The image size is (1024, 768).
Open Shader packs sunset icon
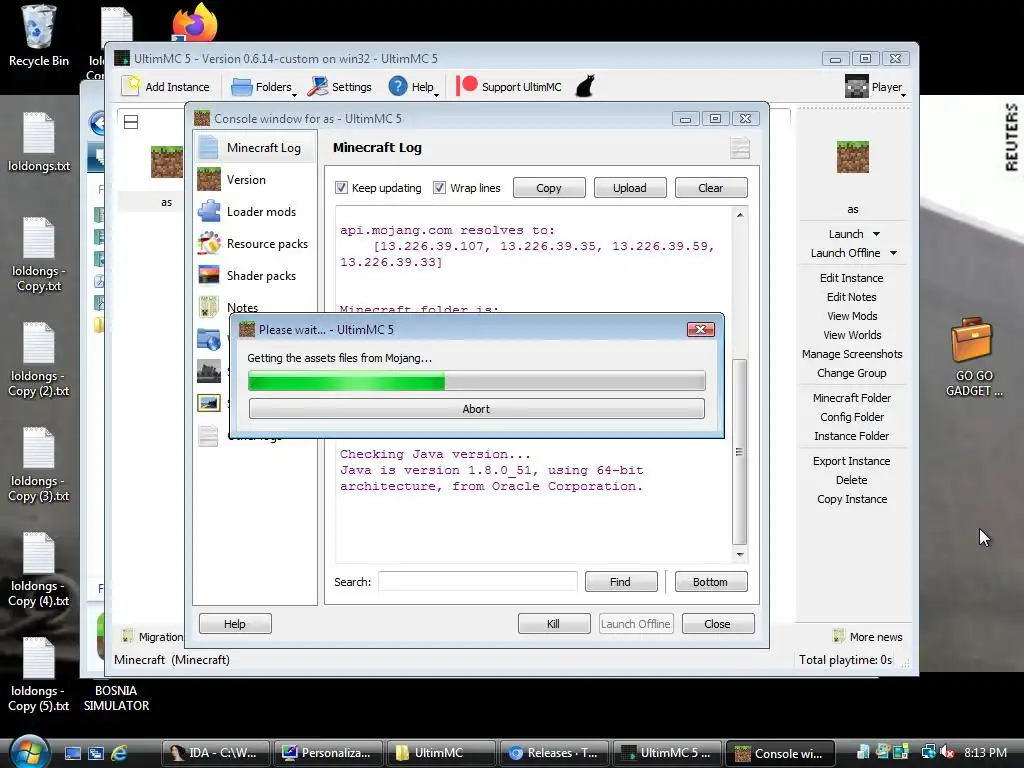209,276
